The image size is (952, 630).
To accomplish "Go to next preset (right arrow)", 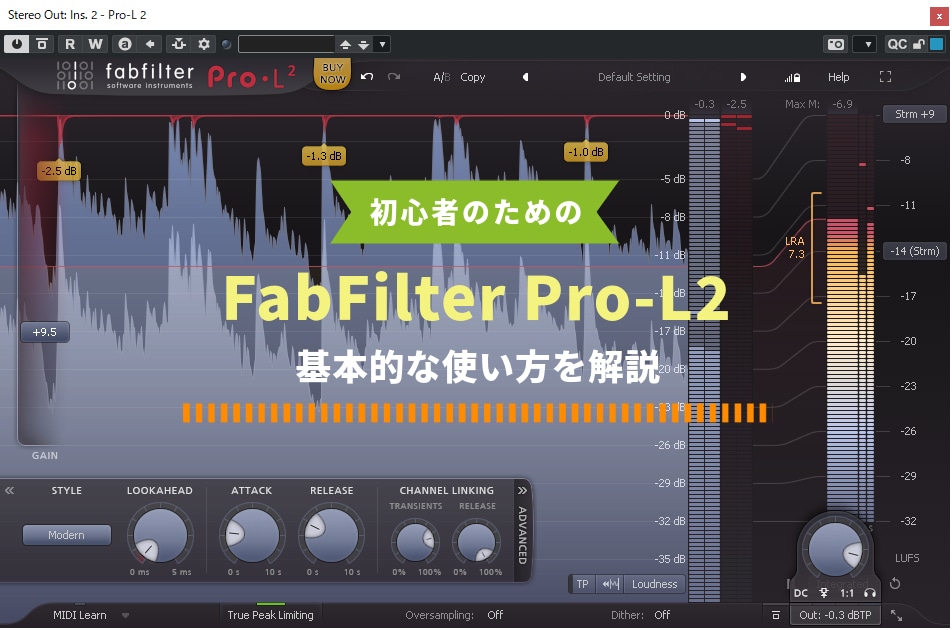I will (x=743, y=77).
